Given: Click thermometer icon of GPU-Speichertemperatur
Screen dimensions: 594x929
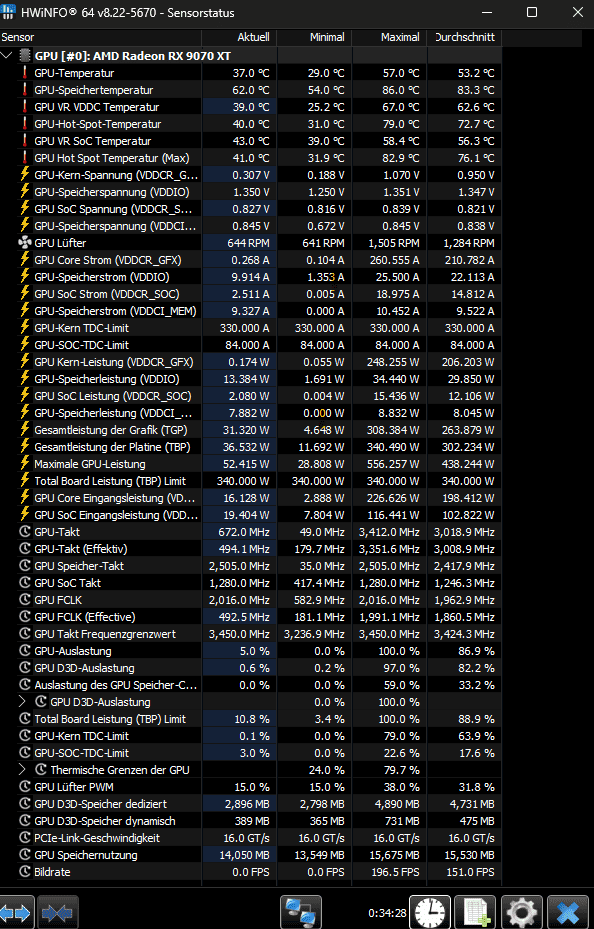Looking at the screenshot, I should pyautogui.click(x=25, y=89).
